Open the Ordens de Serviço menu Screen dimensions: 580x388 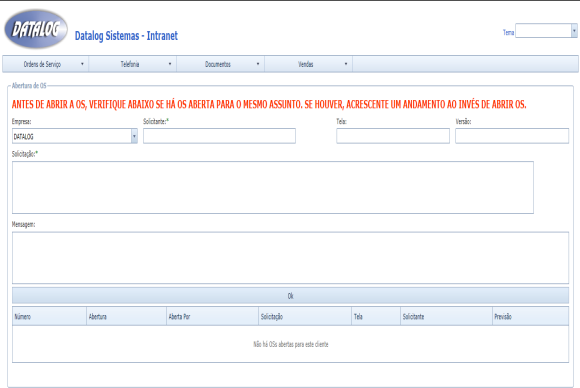(x=45, y=64)
